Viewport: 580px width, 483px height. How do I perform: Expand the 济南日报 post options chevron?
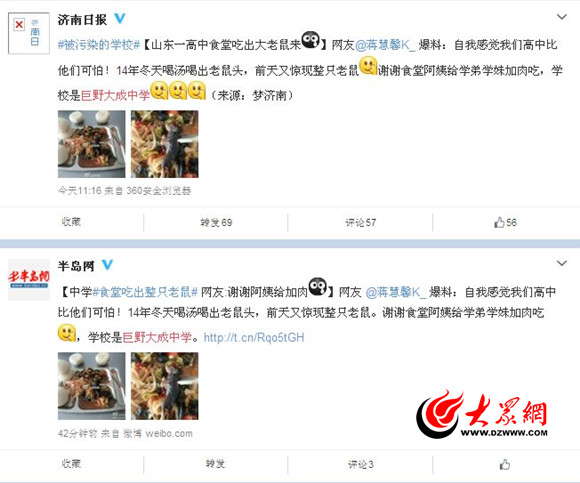point(562,17)
